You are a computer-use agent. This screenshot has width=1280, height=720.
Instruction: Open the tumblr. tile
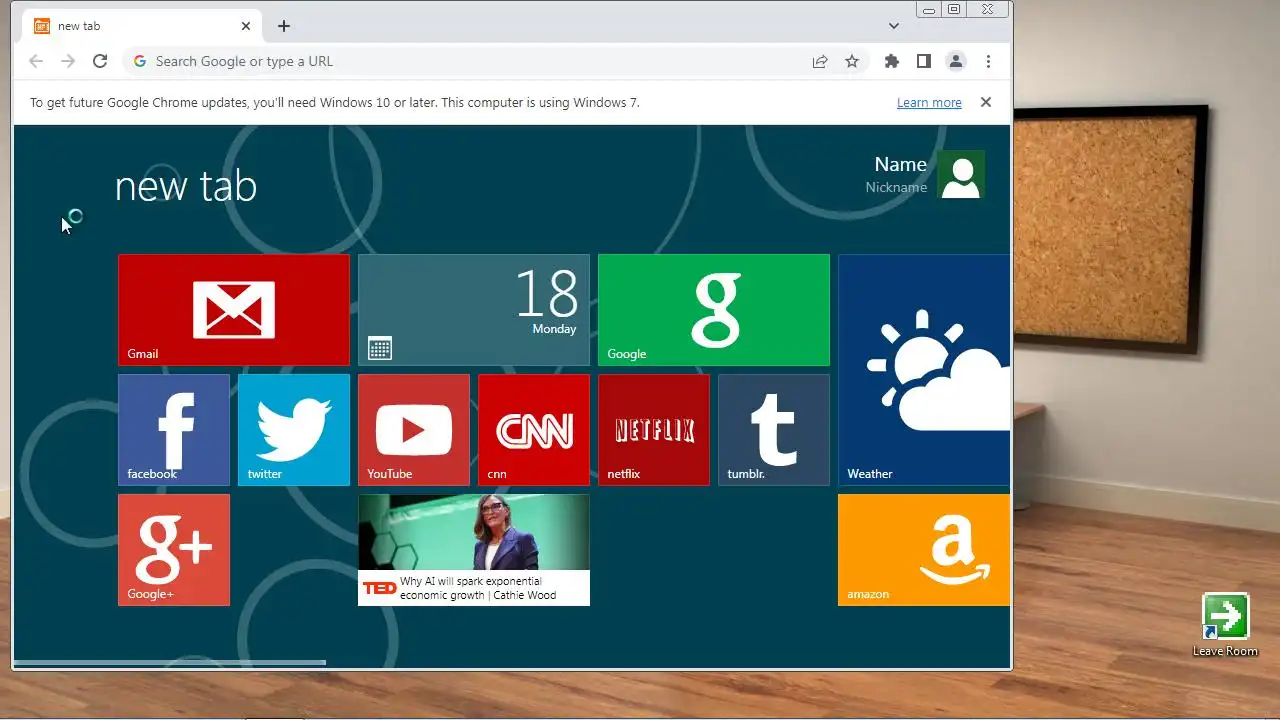pyautogui.click(x=774, y=430)
